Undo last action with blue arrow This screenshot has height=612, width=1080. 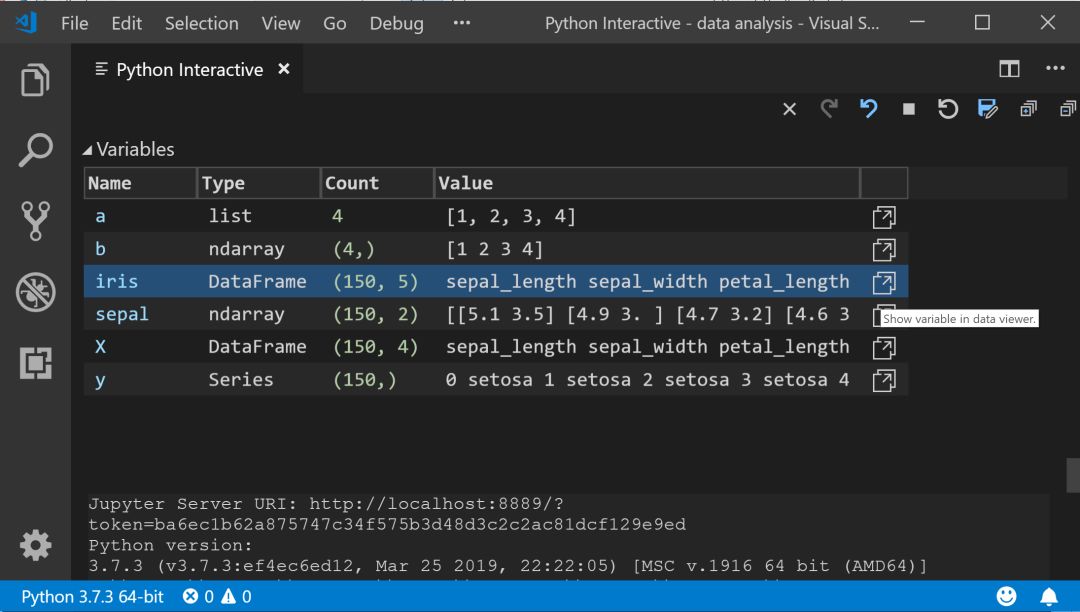point(868,109)
